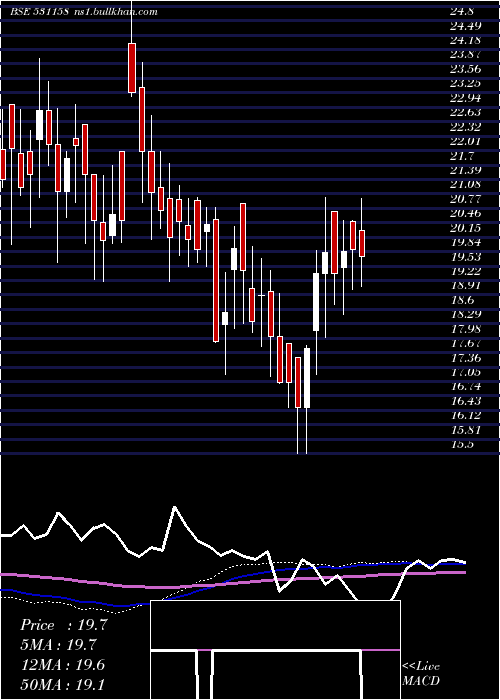
Task: Click the 19.53 price axis label
Action: (x=465, y=257)
